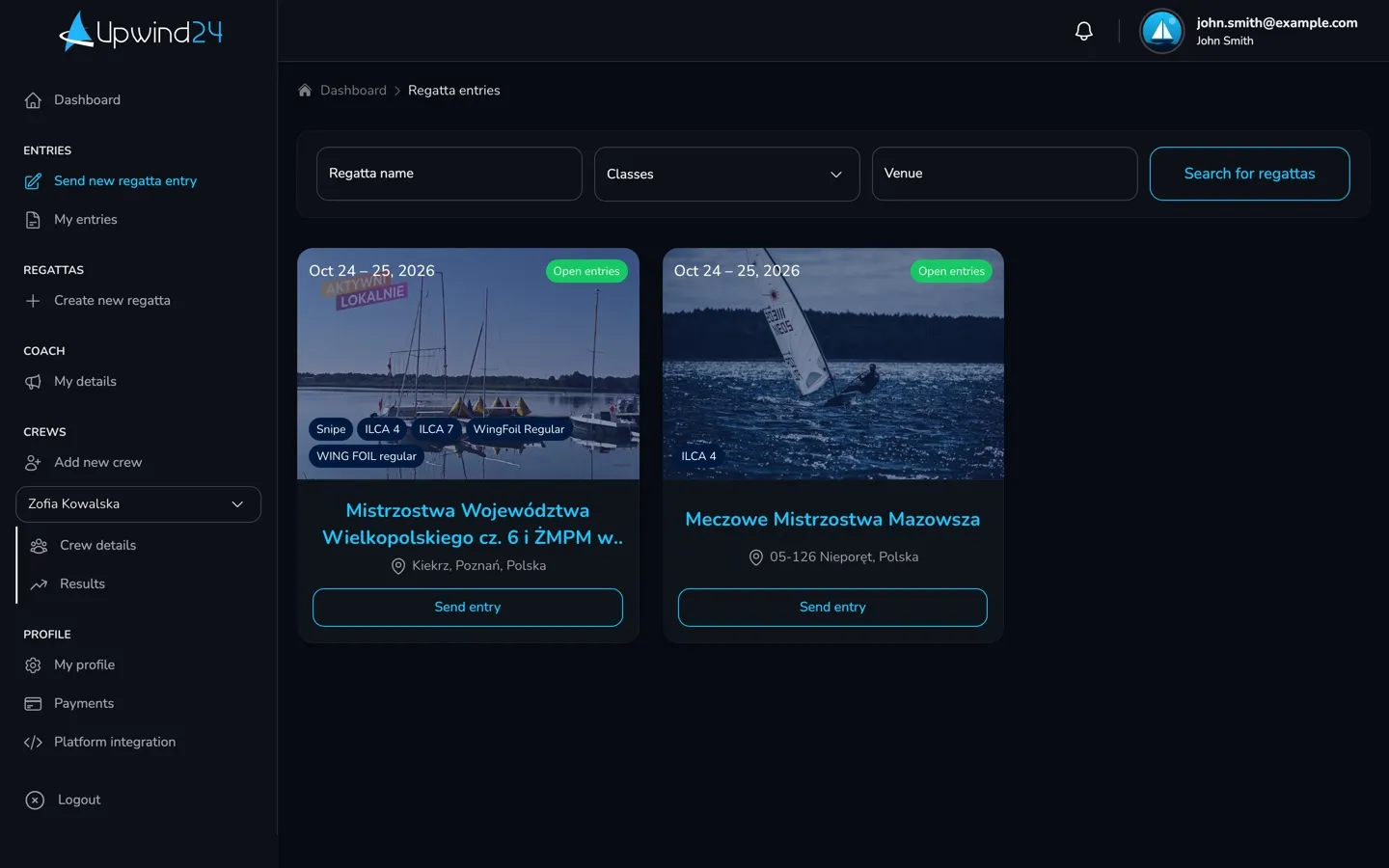The width and height of the screenshot is (1389, 868).
Task: Click the sailboat profile avatar
Action: (1161, 31)
